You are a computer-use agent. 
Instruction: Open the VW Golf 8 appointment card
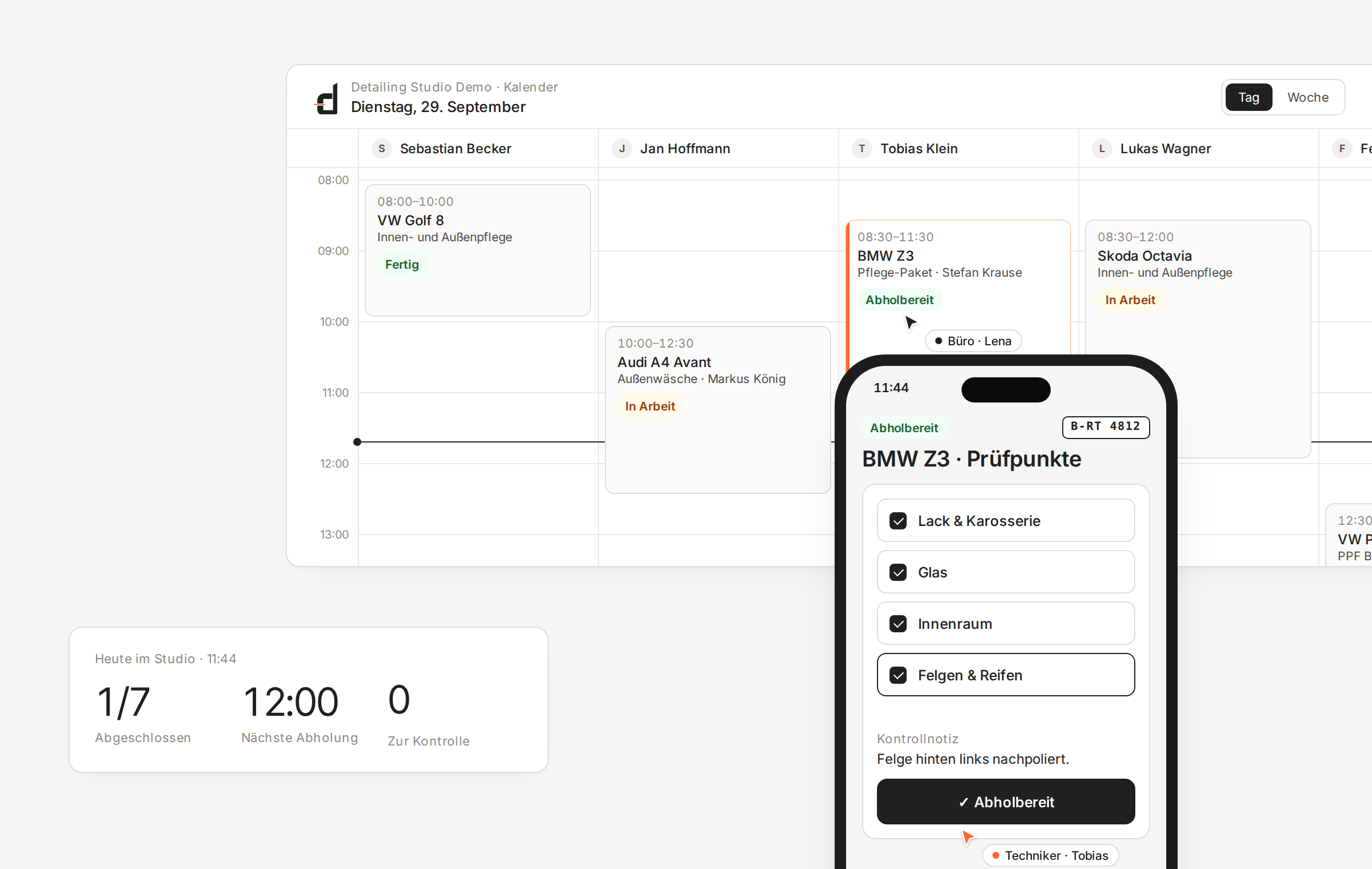(478, 250)
